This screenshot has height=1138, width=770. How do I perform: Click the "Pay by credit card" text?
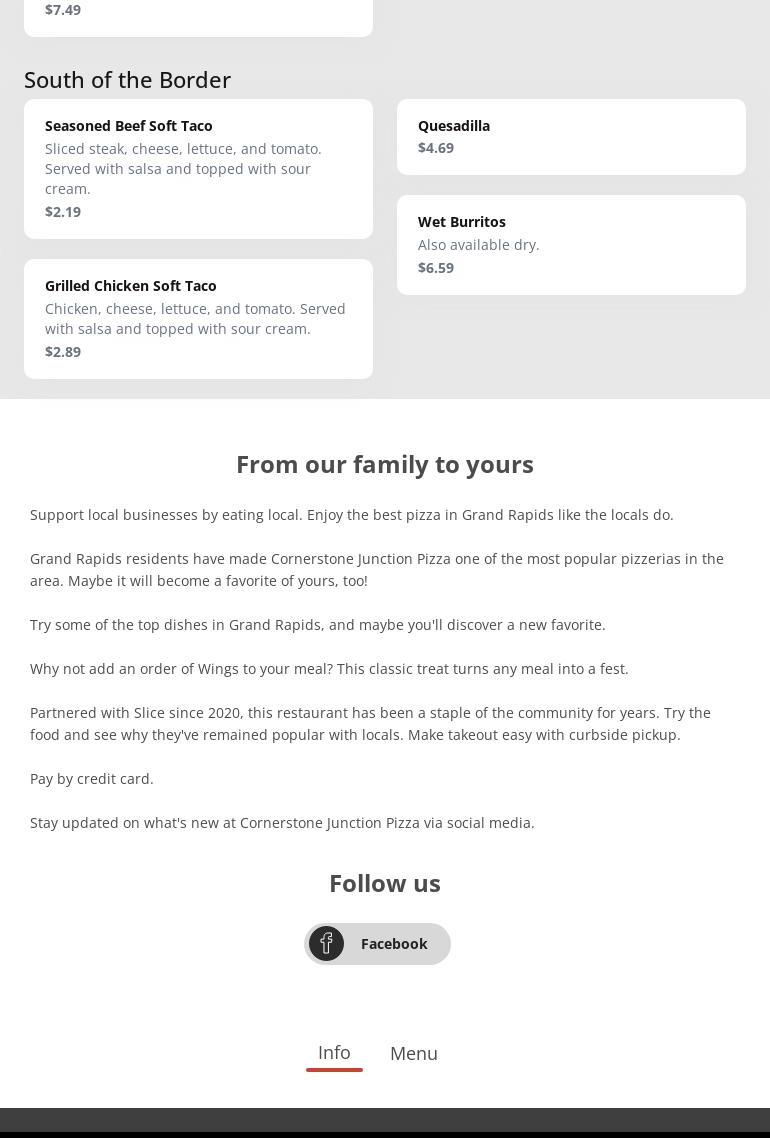pyautogui.click(x=92, y=779)
